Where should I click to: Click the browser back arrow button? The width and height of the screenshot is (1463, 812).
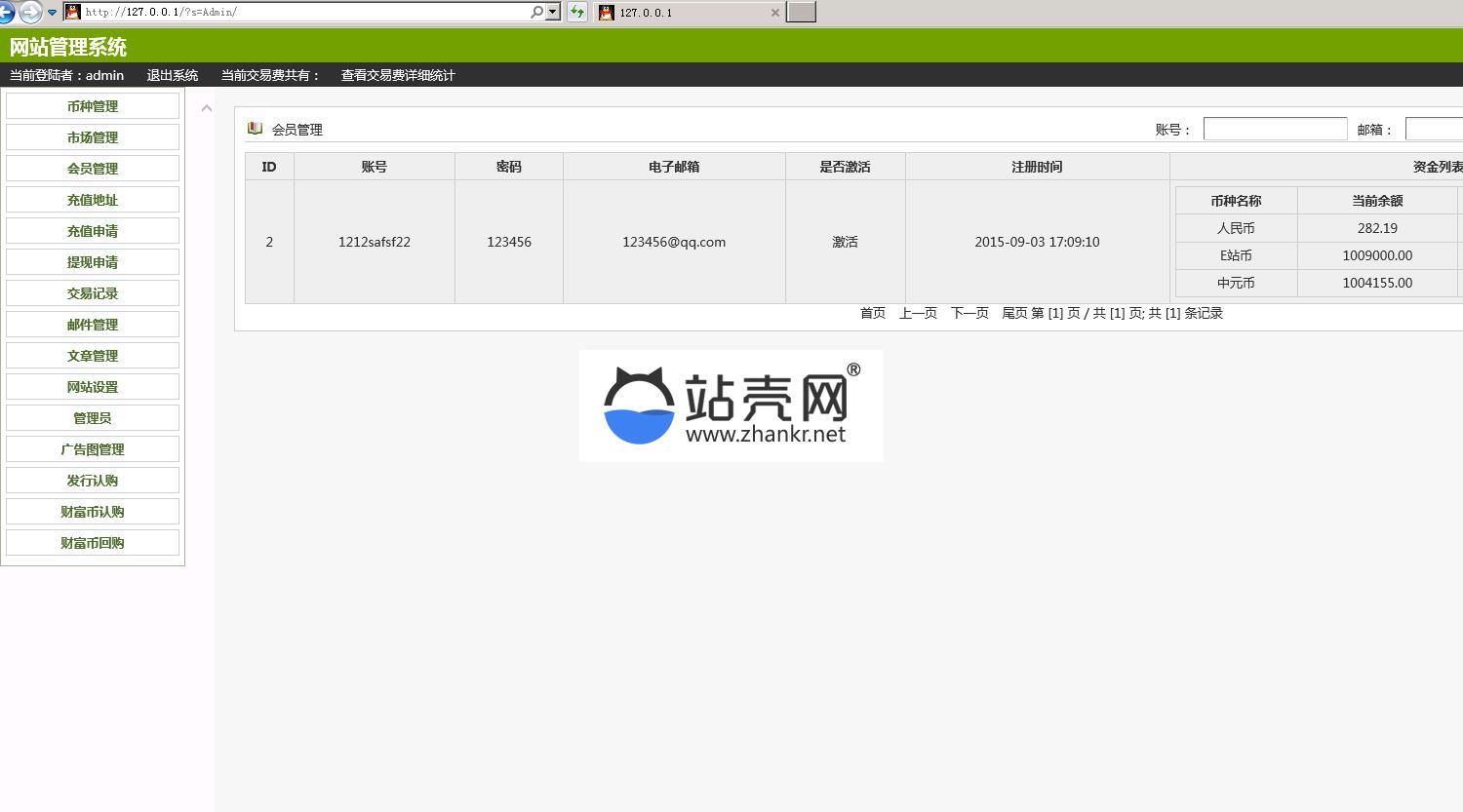6,13
